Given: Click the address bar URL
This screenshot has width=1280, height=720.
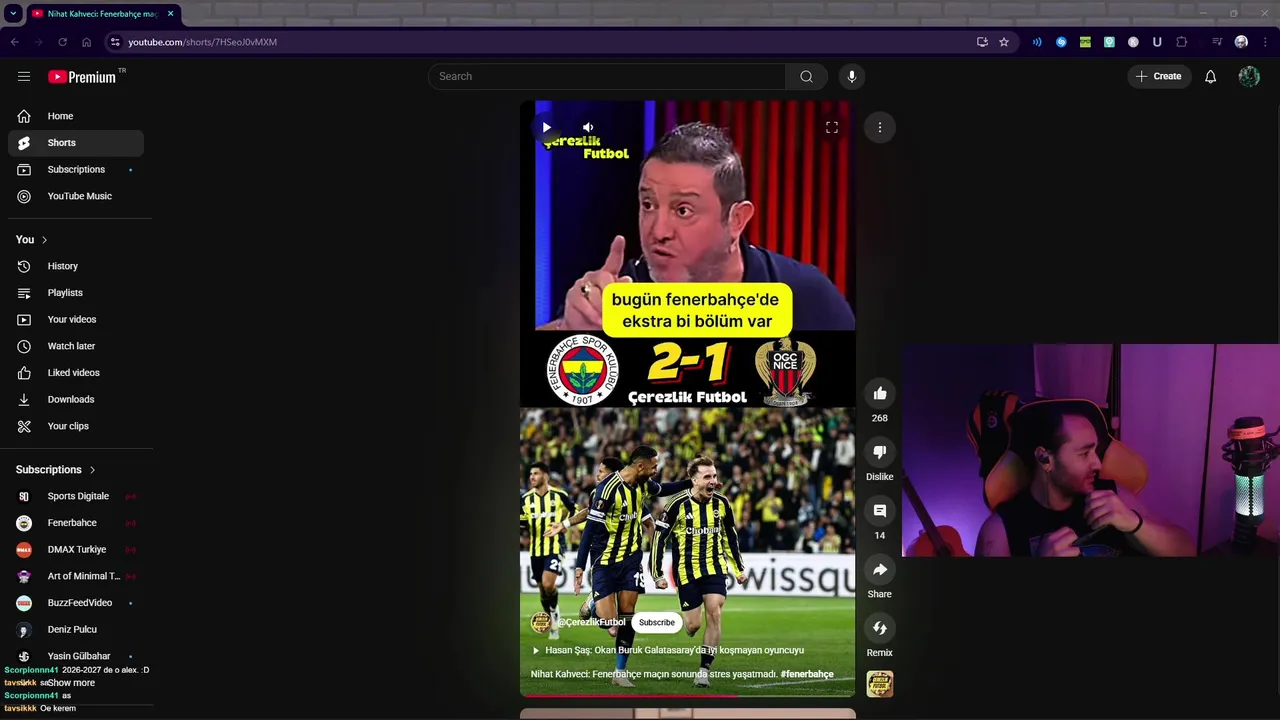Looking at the screenshot, I should tap(202, 42).
